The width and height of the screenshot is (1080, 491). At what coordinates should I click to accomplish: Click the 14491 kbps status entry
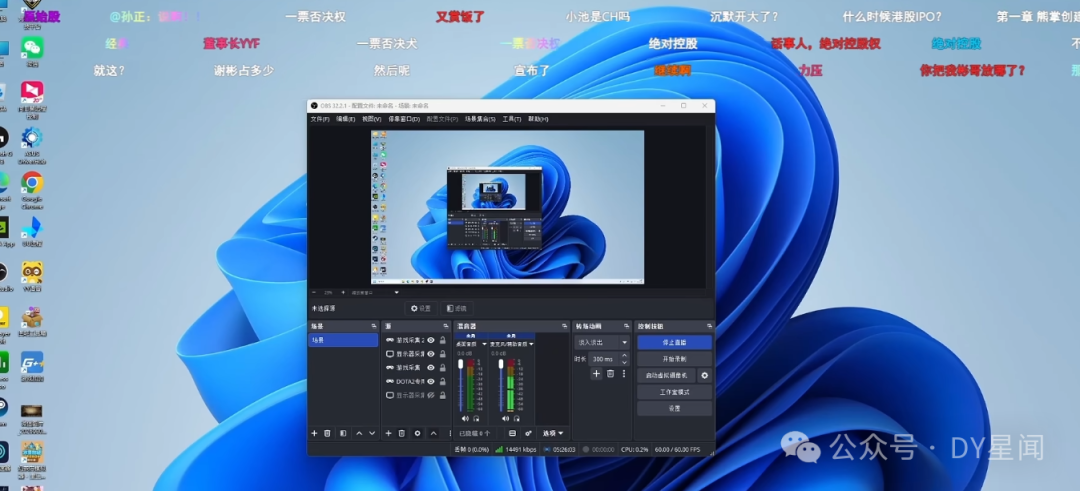pyautogui.click(x=516, y=450)
